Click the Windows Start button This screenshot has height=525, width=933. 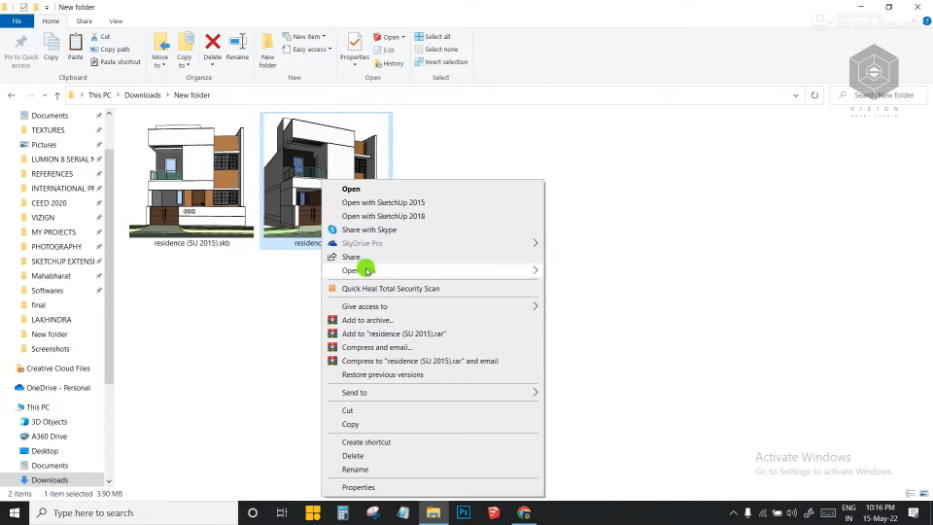[14, 512]
